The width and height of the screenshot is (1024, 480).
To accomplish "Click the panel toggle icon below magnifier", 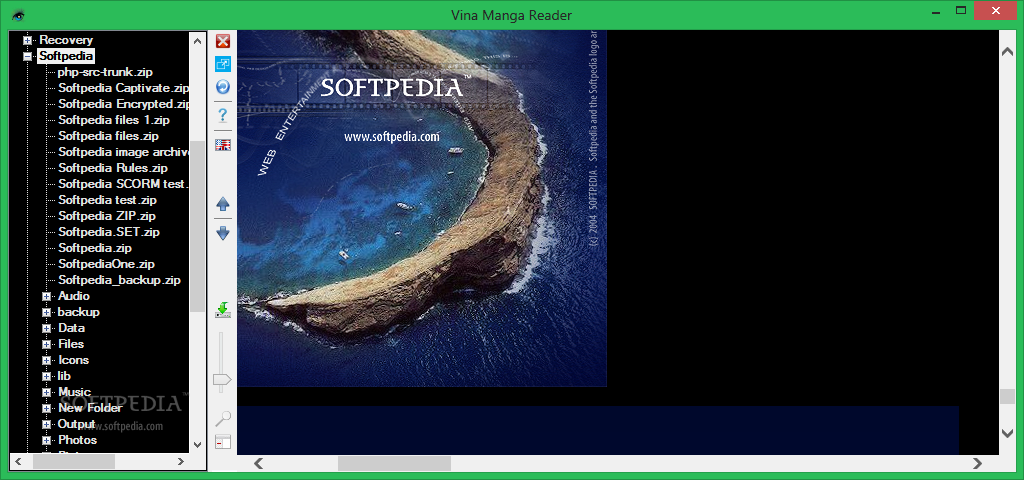I will pyautogui.click(x=223, y=441).
